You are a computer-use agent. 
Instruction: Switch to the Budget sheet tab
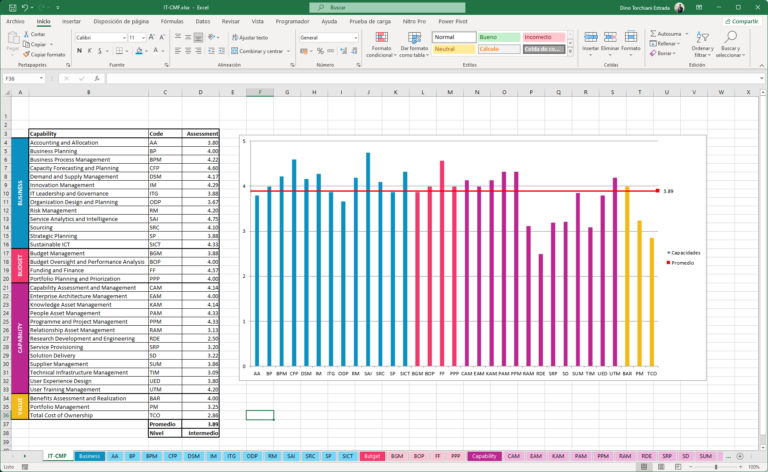(372, 455)
